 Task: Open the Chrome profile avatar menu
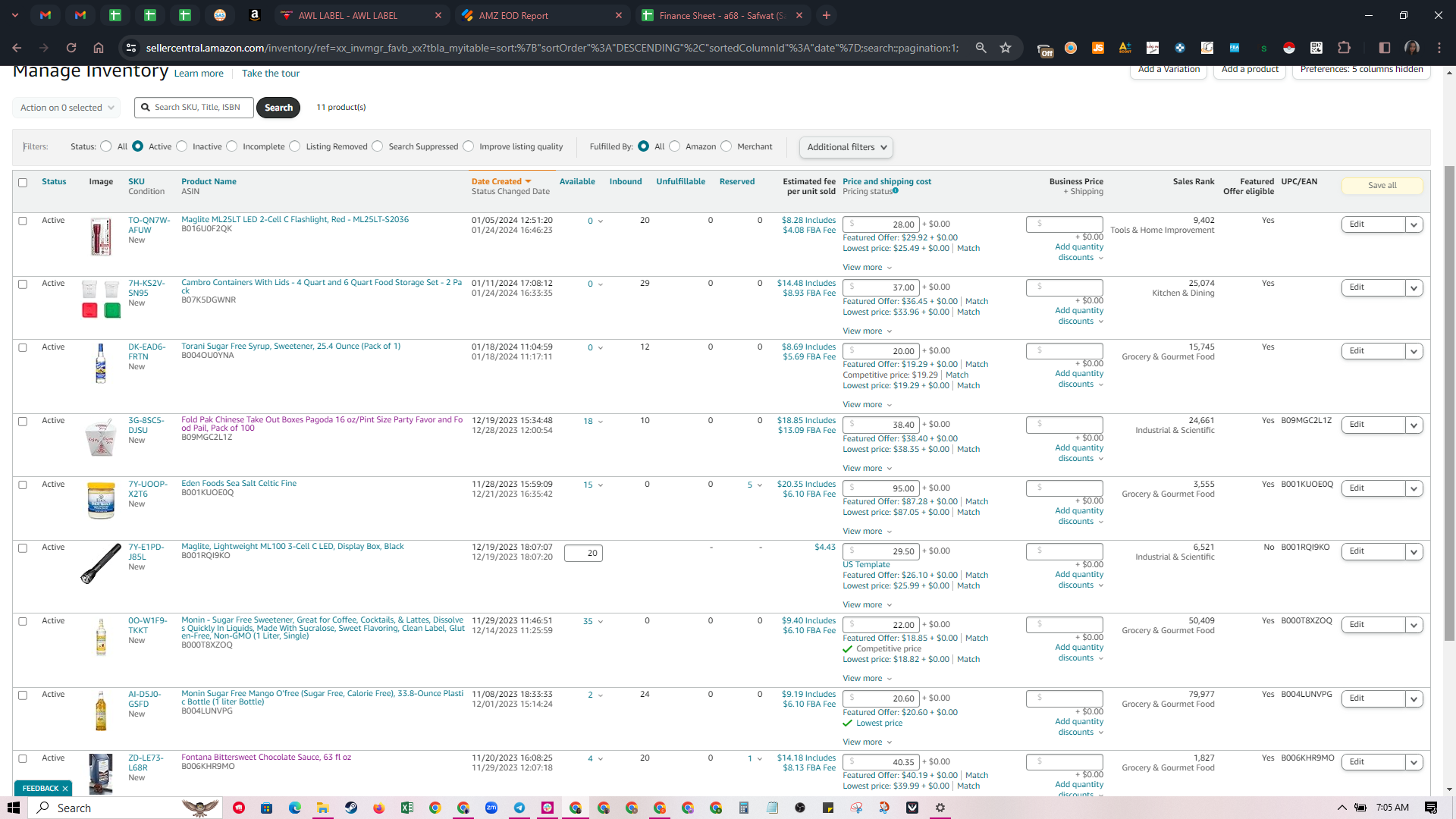(1412, 48)
